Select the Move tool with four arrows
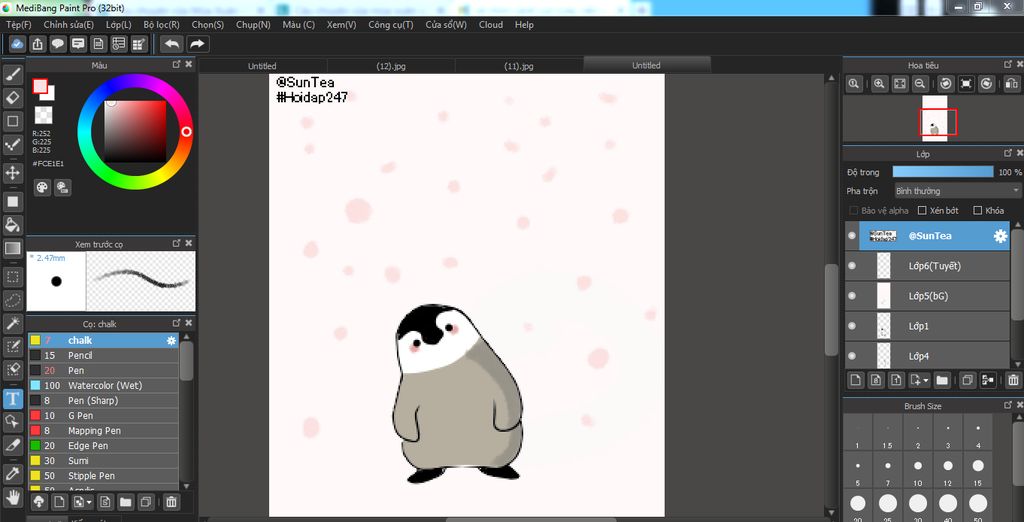This screenshot has height=522, width=1024. (12, 172)
